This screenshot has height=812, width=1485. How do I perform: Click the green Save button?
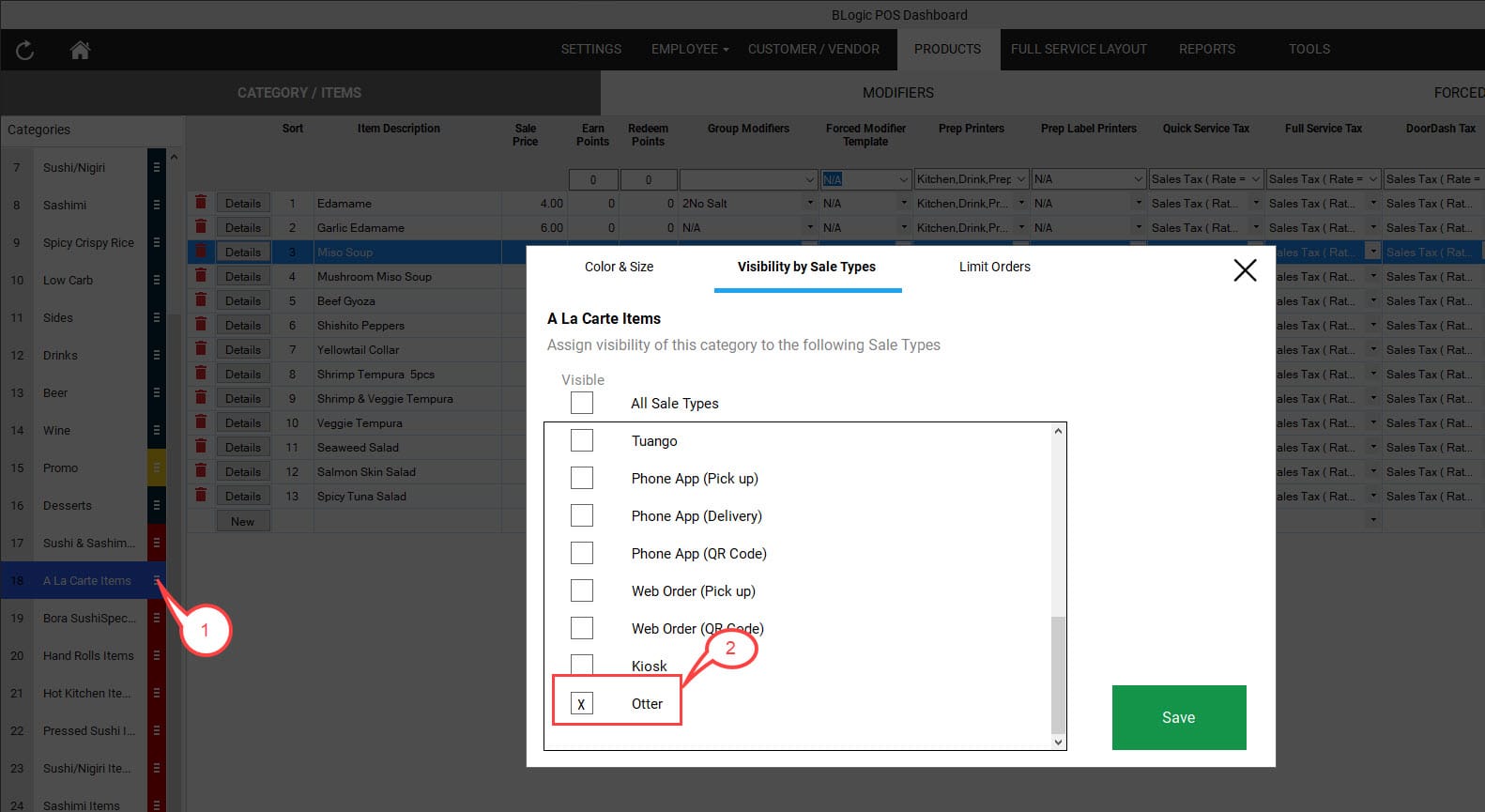coord(1178,717)
